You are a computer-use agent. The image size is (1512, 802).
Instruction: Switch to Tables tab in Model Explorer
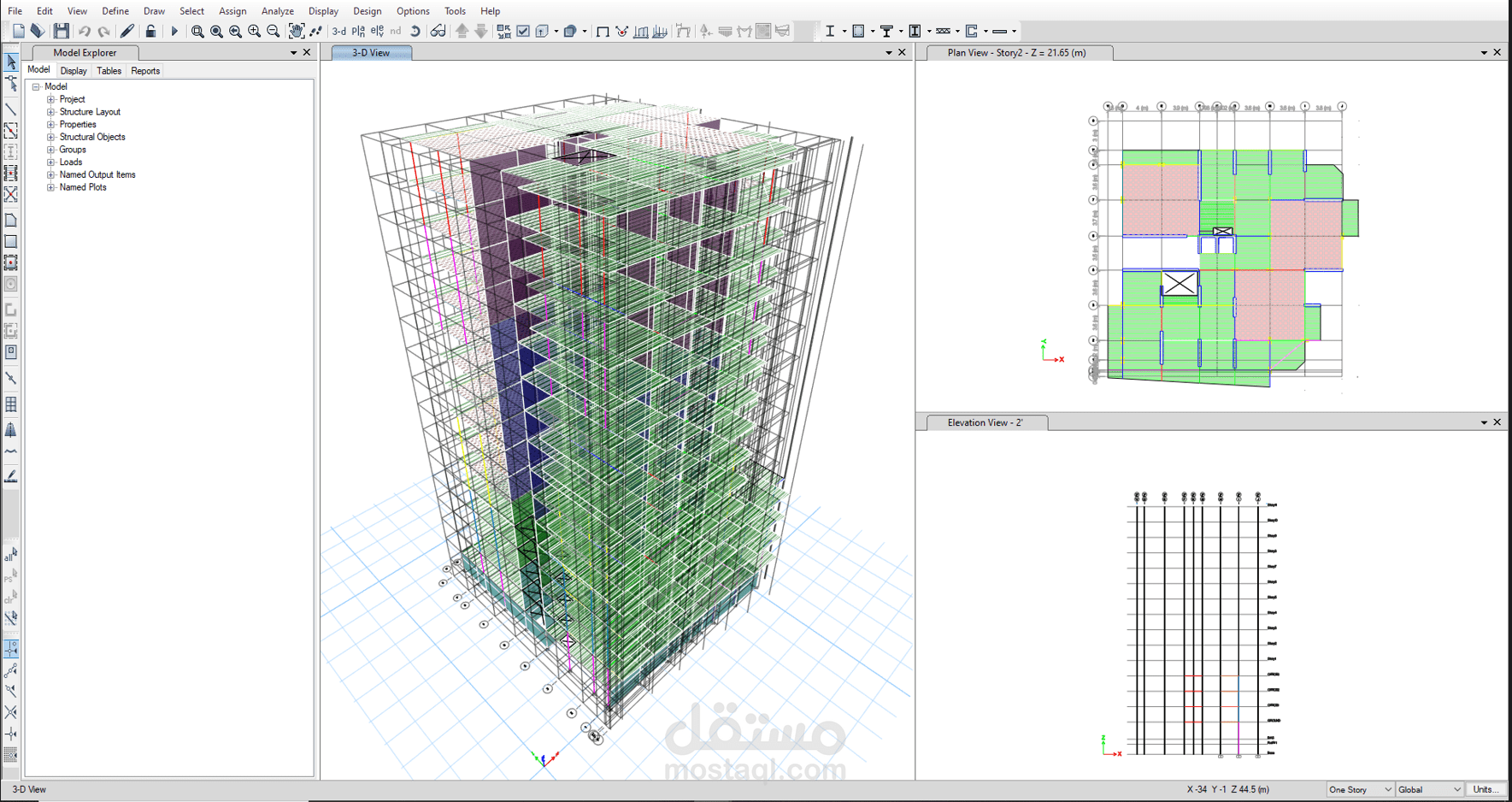click(109, 71)
